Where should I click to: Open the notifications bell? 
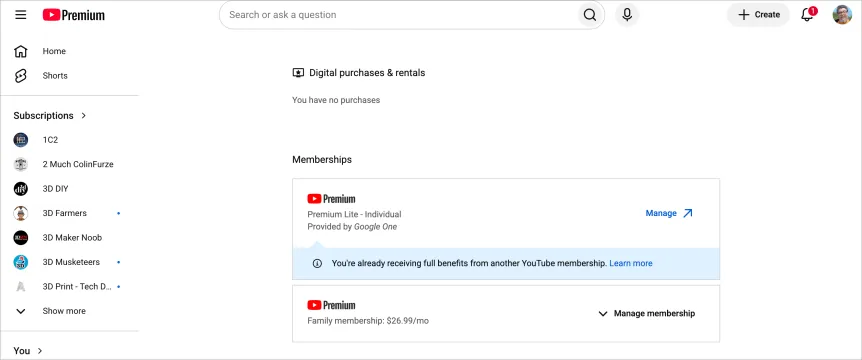[x=807, y=15]
